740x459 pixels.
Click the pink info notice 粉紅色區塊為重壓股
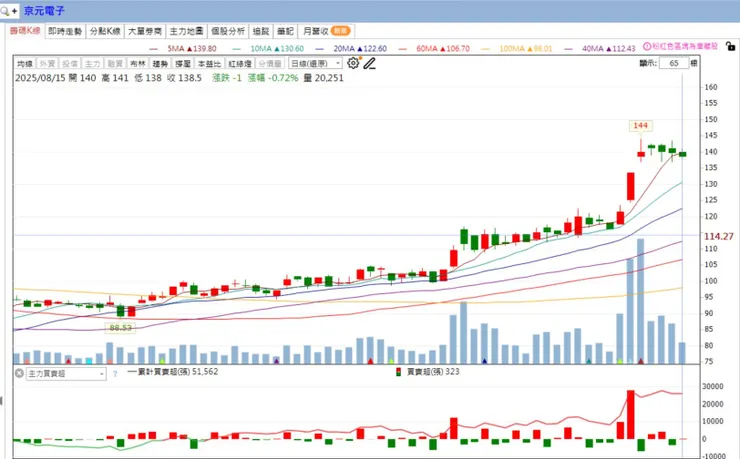click(681, 46)
